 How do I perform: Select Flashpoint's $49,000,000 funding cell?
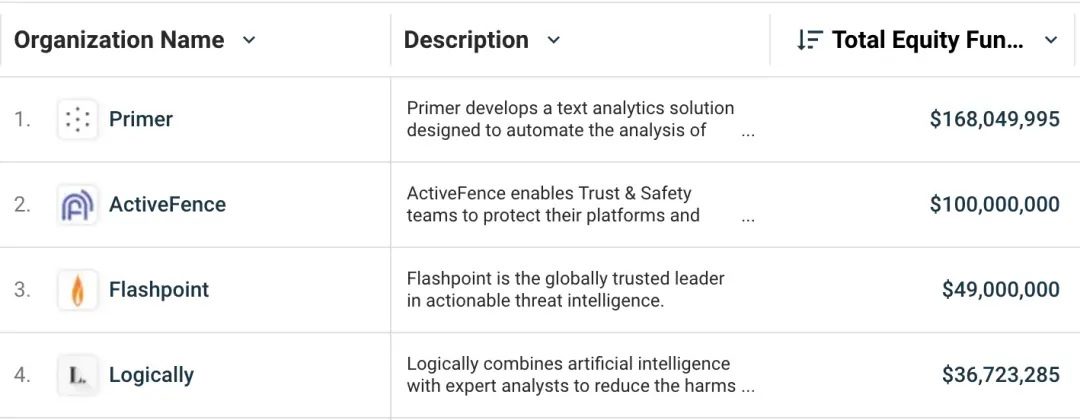[1000, 290]
